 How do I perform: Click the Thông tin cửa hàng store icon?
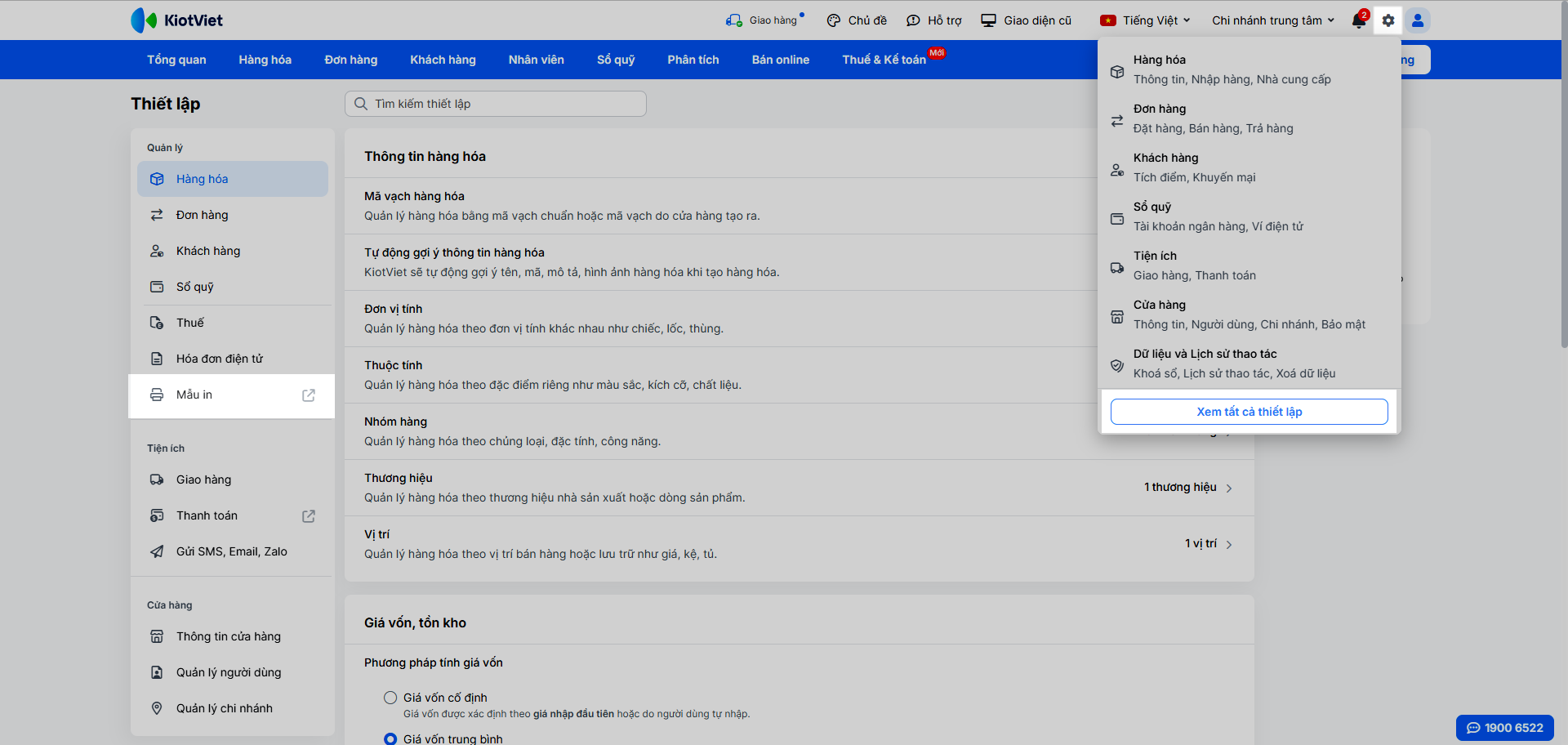157,636
